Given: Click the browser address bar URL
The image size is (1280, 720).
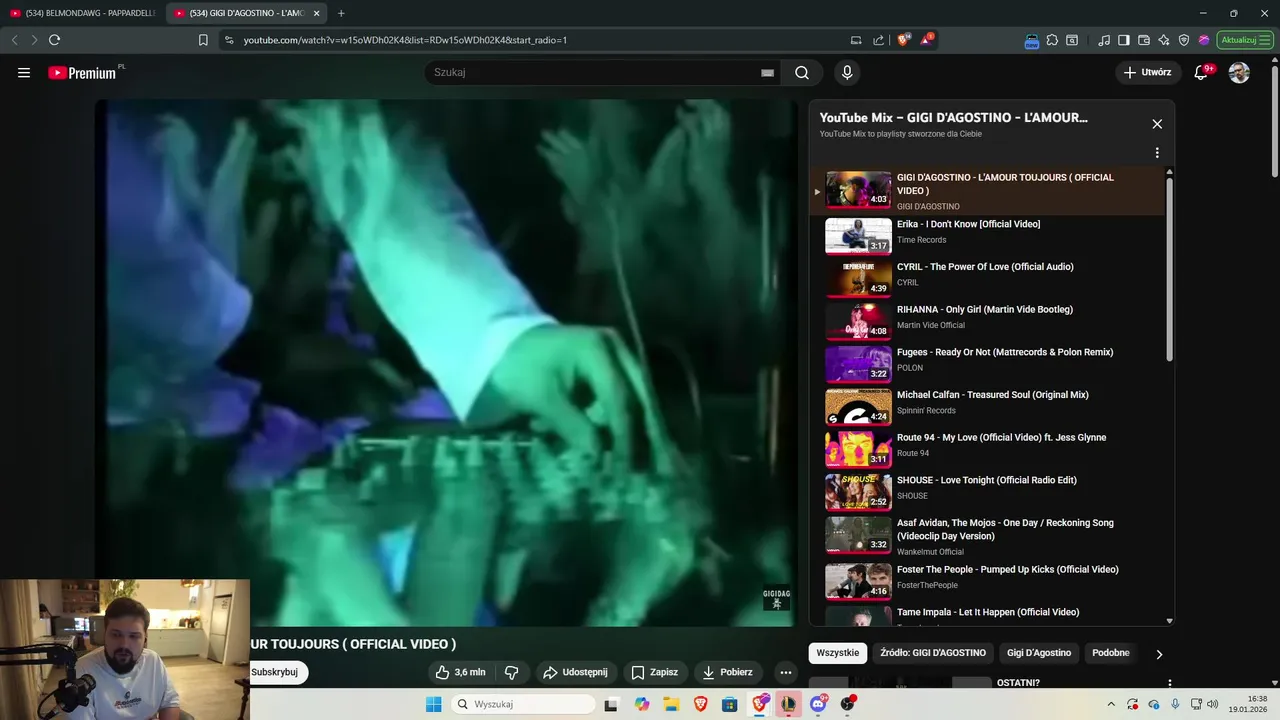Looking at the screenshot, I should point(405,40).
